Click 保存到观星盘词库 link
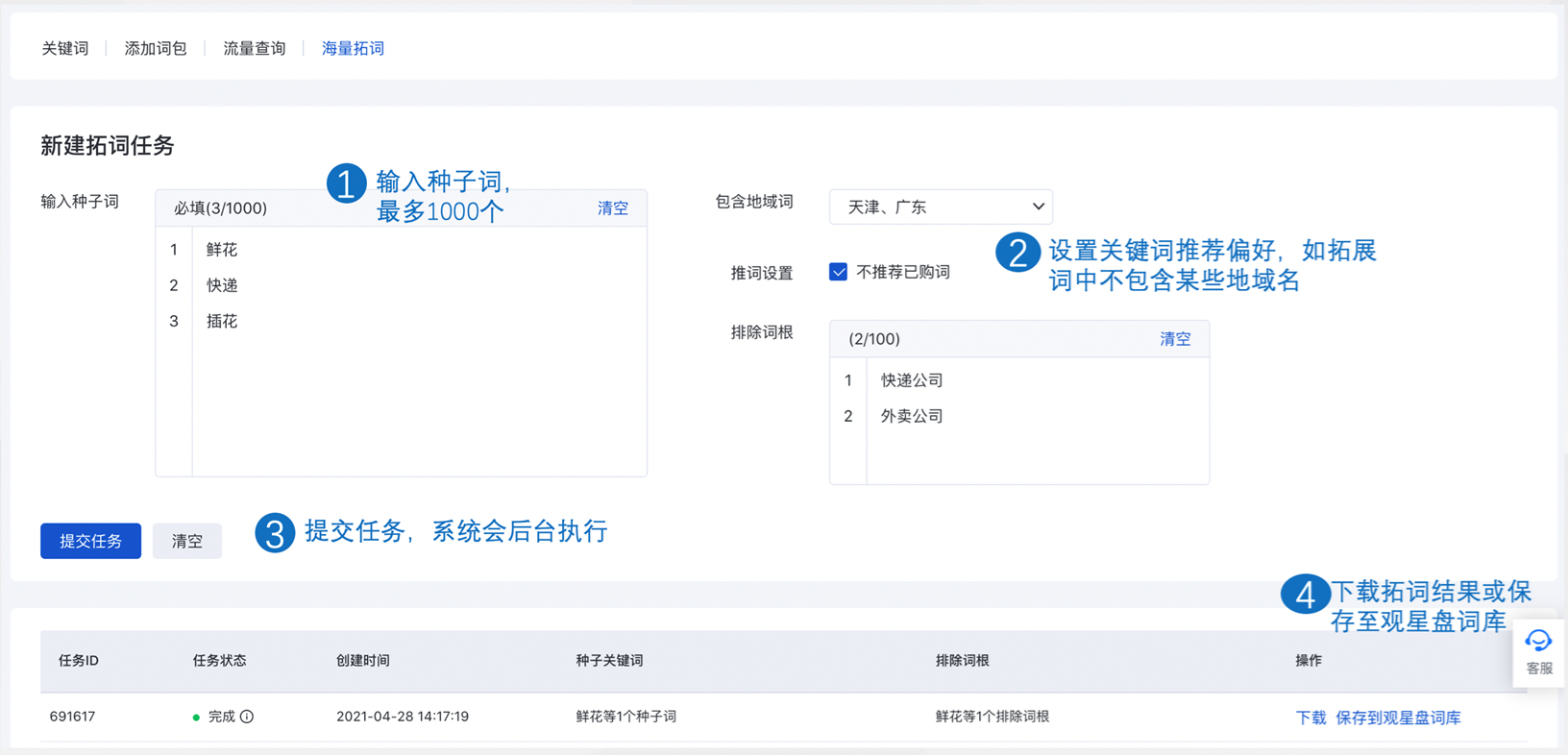 coord(1398,718)
